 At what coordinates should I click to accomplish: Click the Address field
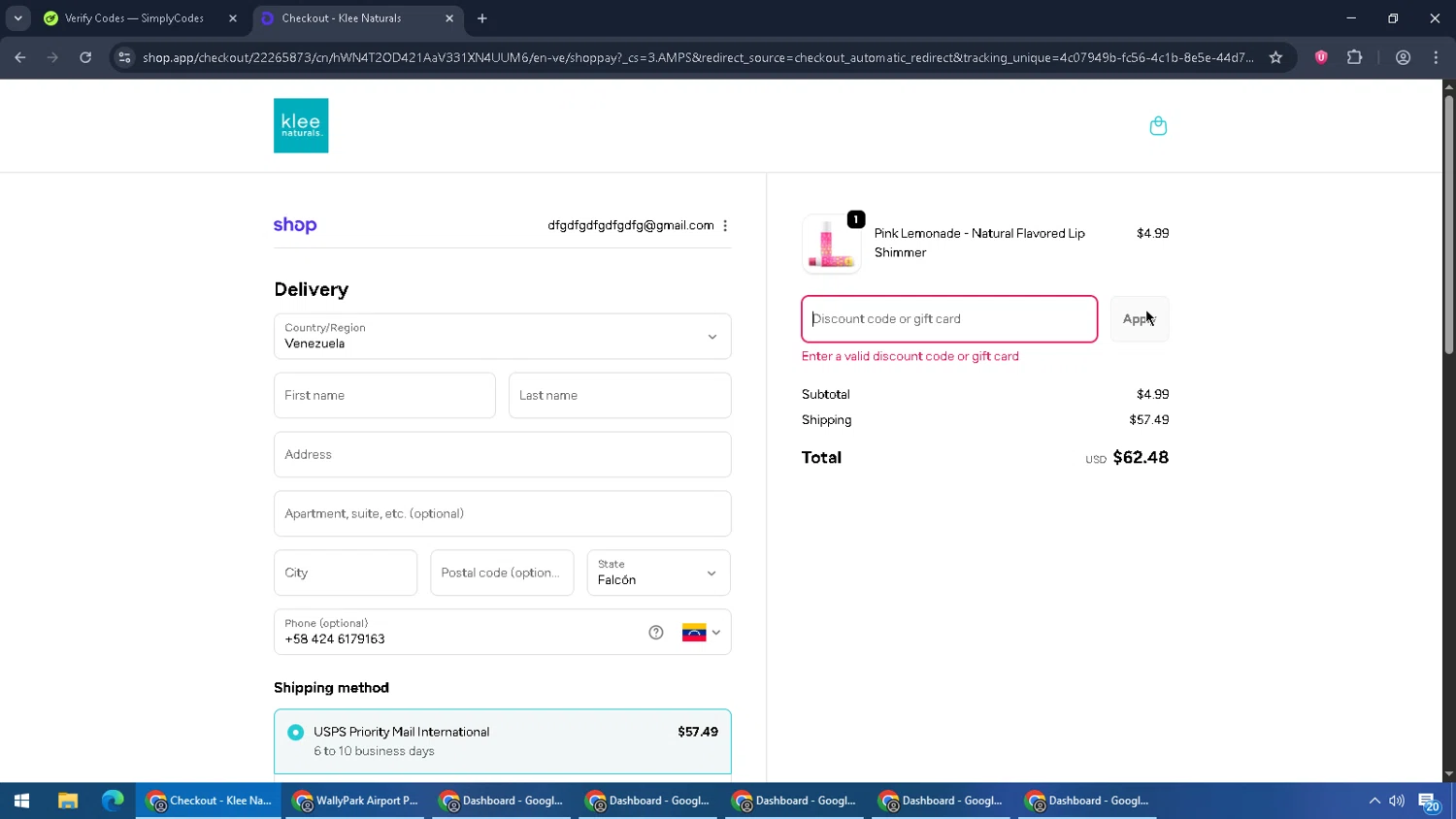(x=502, y=455)
